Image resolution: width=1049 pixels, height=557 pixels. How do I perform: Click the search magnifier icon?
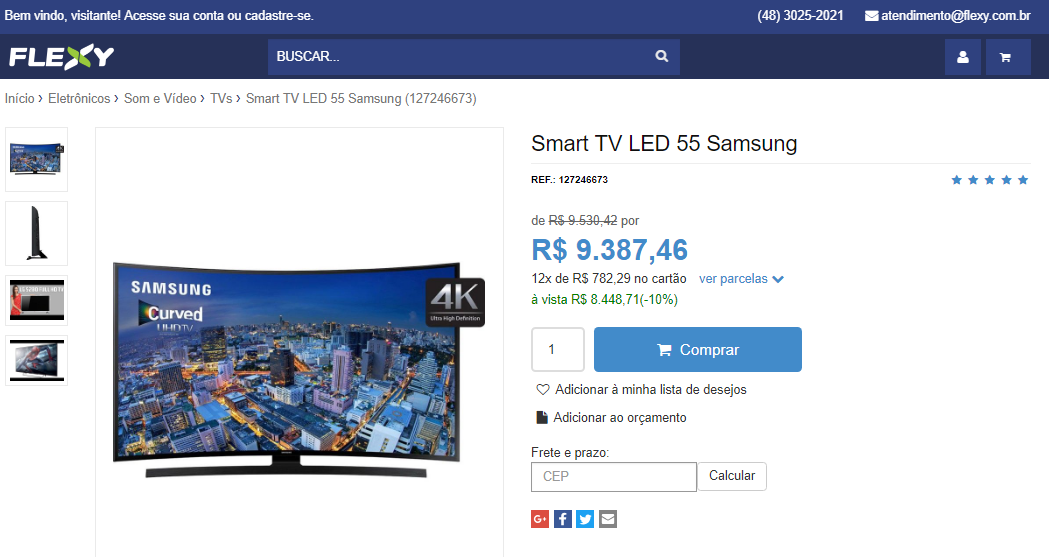pyautogui.click(x=662, y=56)
